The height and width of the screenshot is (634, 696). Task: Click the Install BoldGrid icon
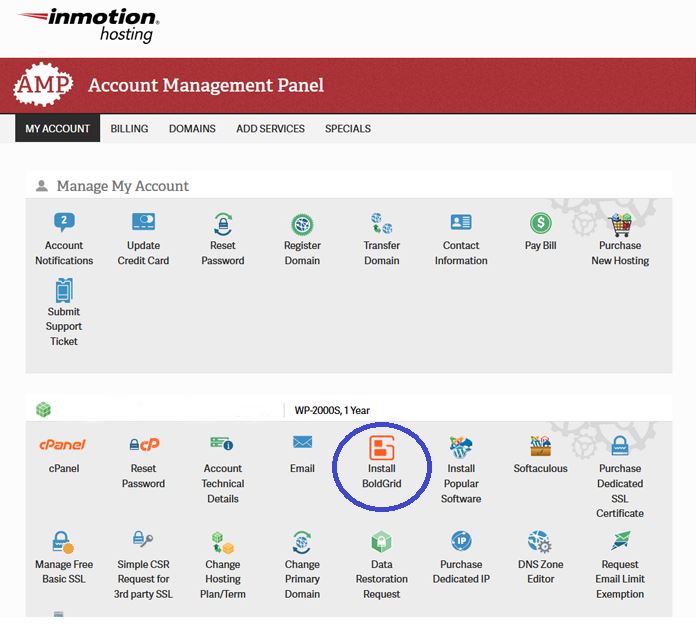(381, 448)
